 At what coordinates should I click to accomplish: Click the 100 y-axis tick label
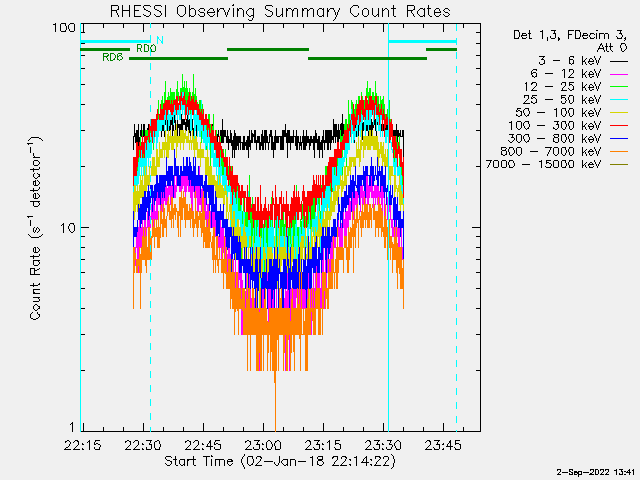point(64,28)
